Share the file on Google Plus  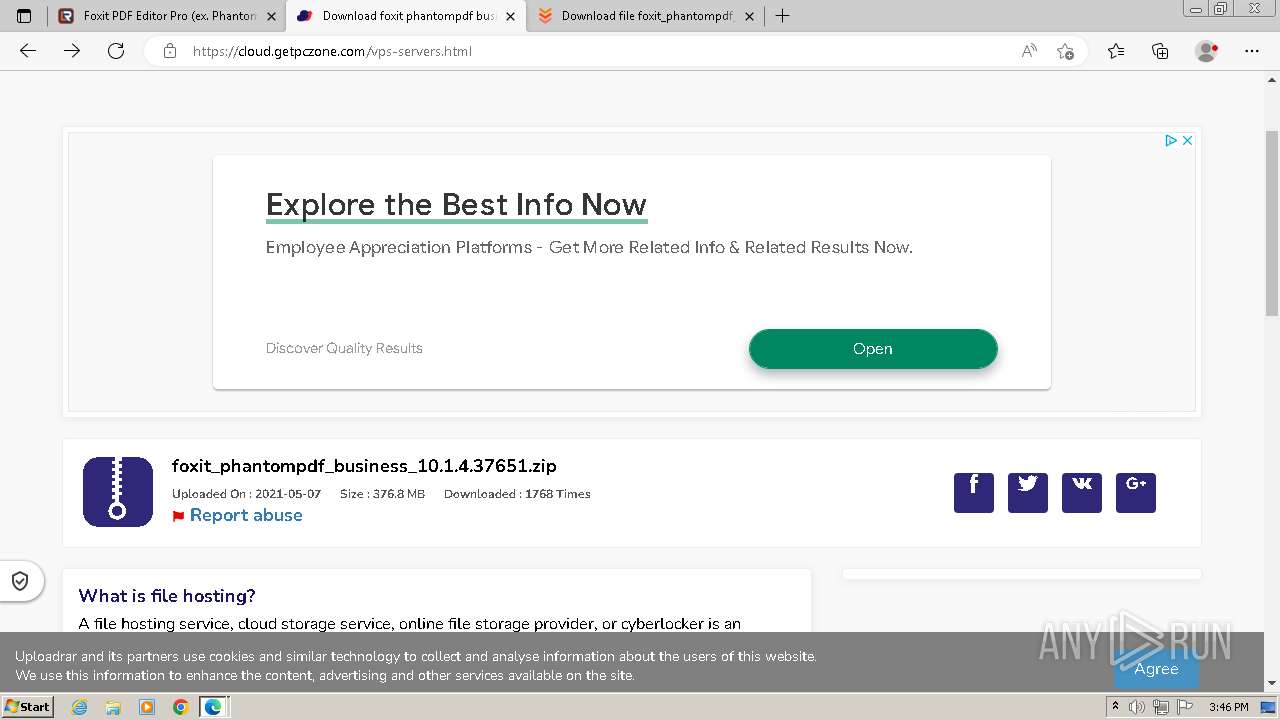[1136, 493]
